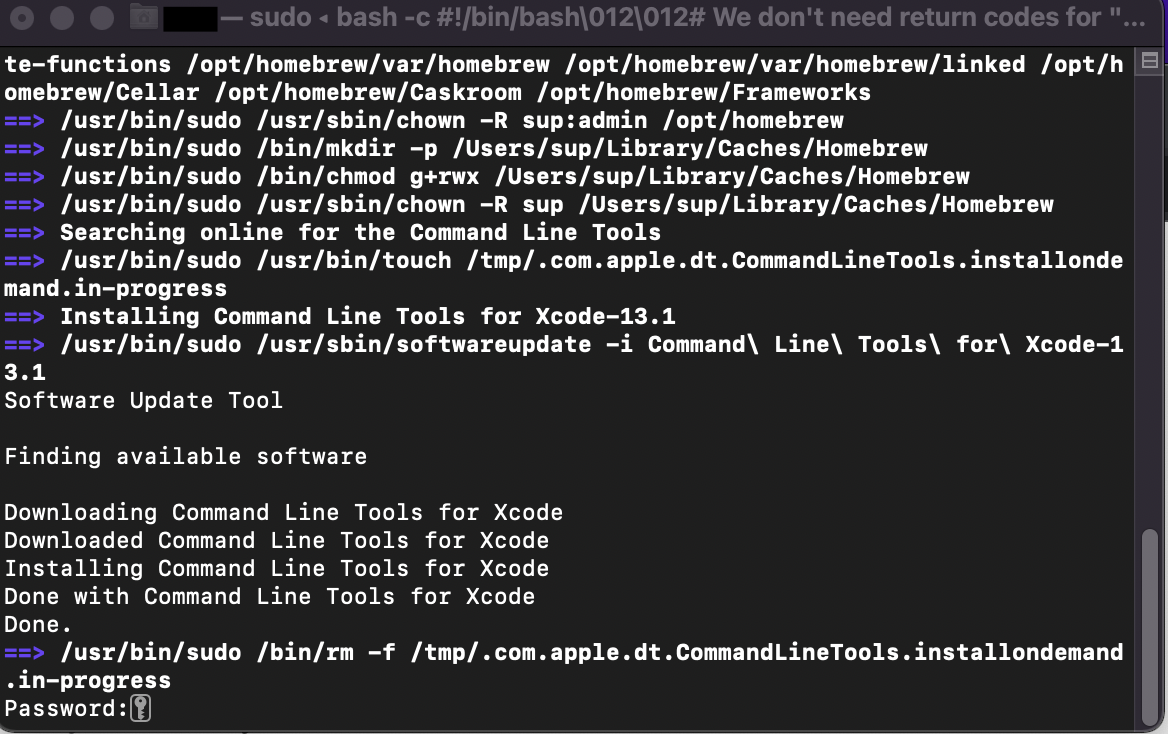The height and width of the screenshot is (734, 1168).
Task: Click the Password: prompt text
Action: [66, 709]
